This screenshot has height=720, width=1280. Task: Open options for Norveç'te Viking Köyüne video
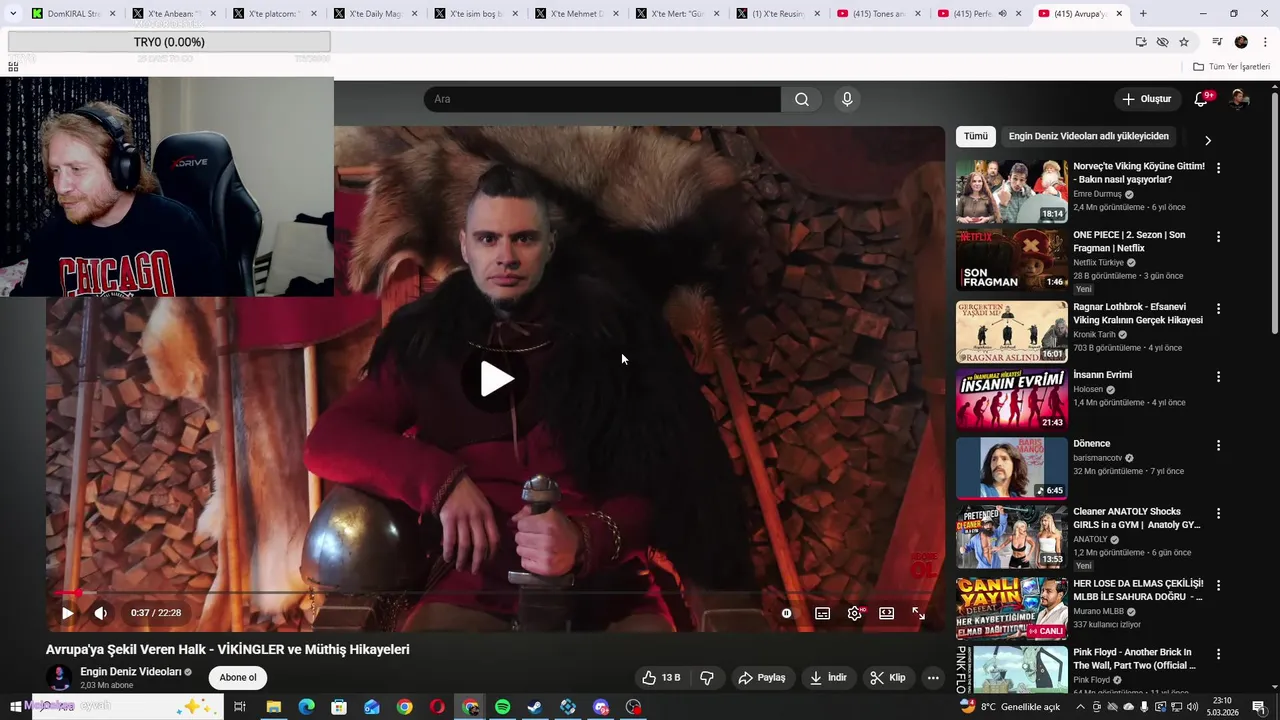[x=1218, y=168]
